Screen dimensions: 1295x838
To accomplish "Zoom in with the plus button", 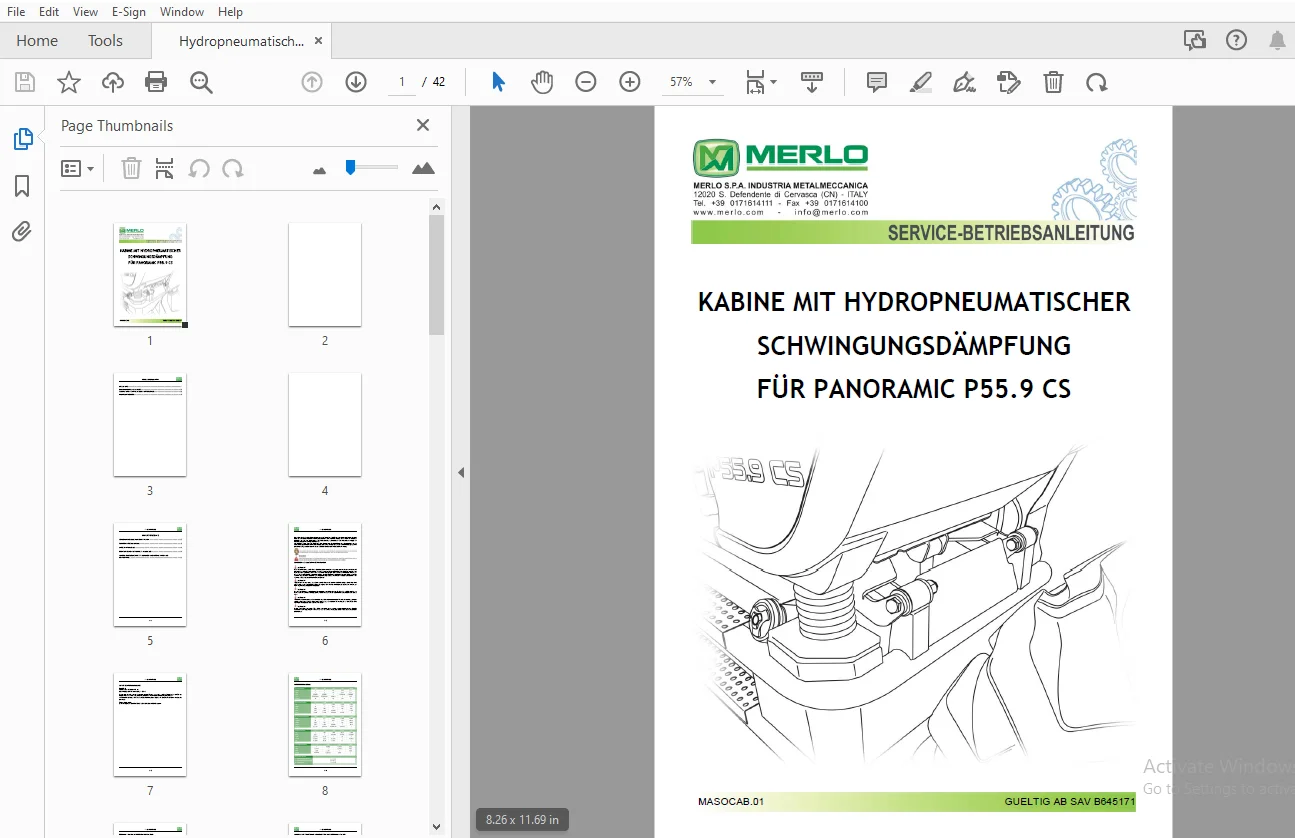I will click(630, 82).
